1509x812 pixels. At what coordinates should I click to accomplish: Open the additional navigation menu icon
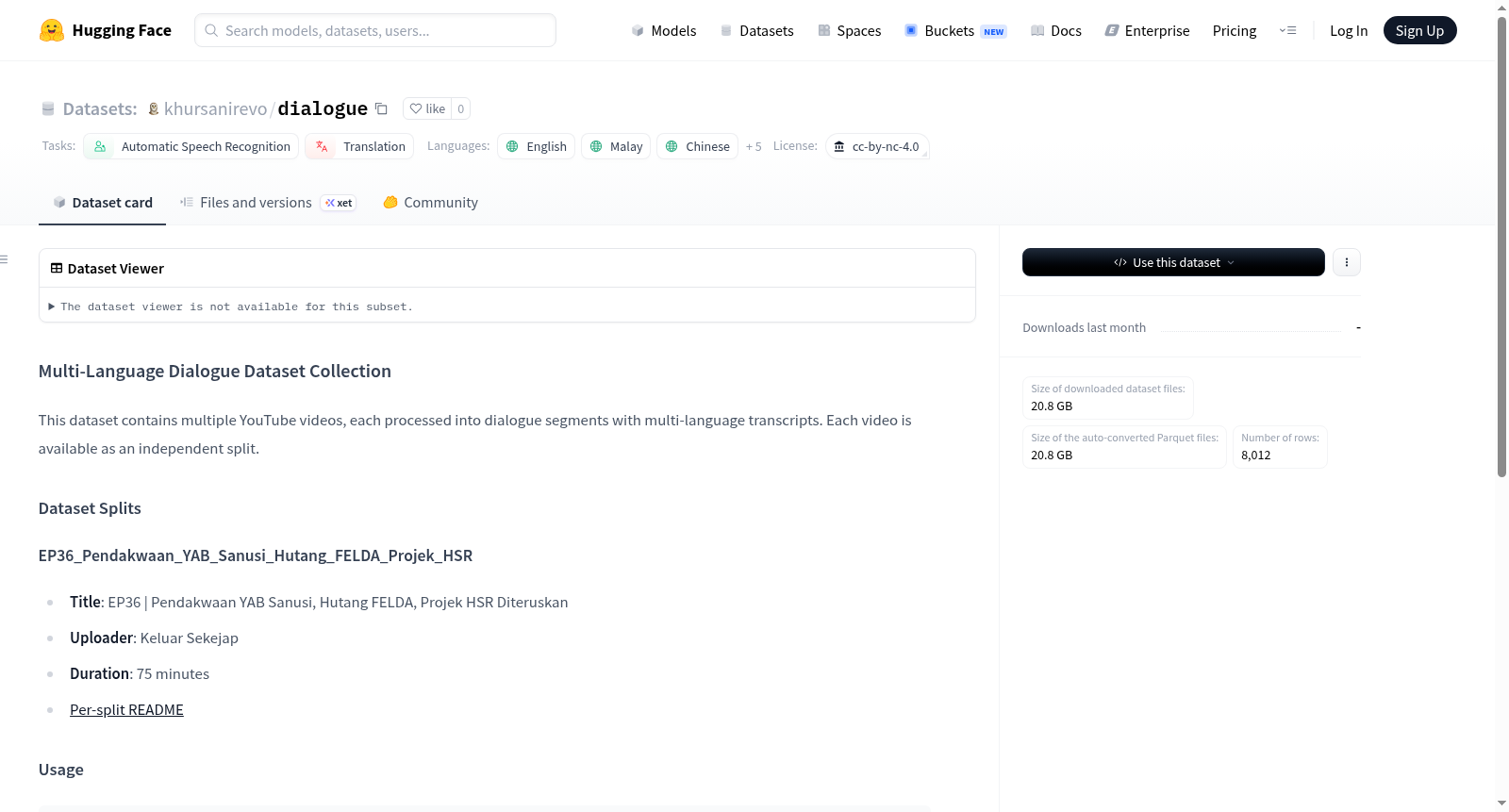coord(1287,30)
